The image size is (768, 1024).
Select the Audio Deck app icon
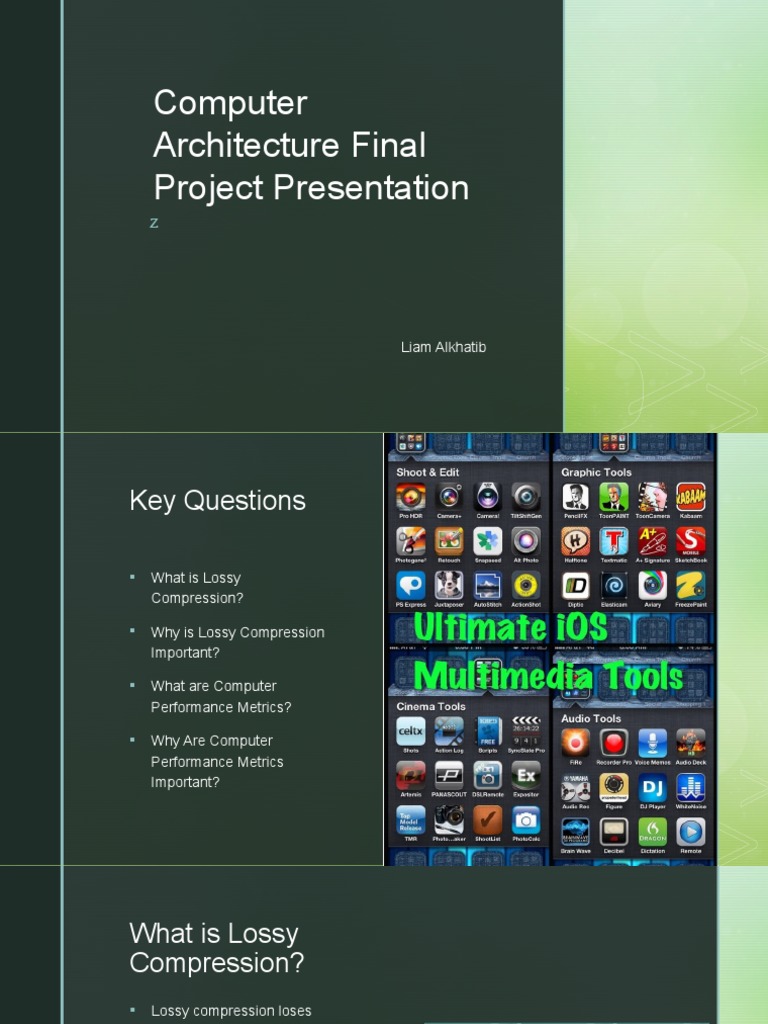point(690,743)
